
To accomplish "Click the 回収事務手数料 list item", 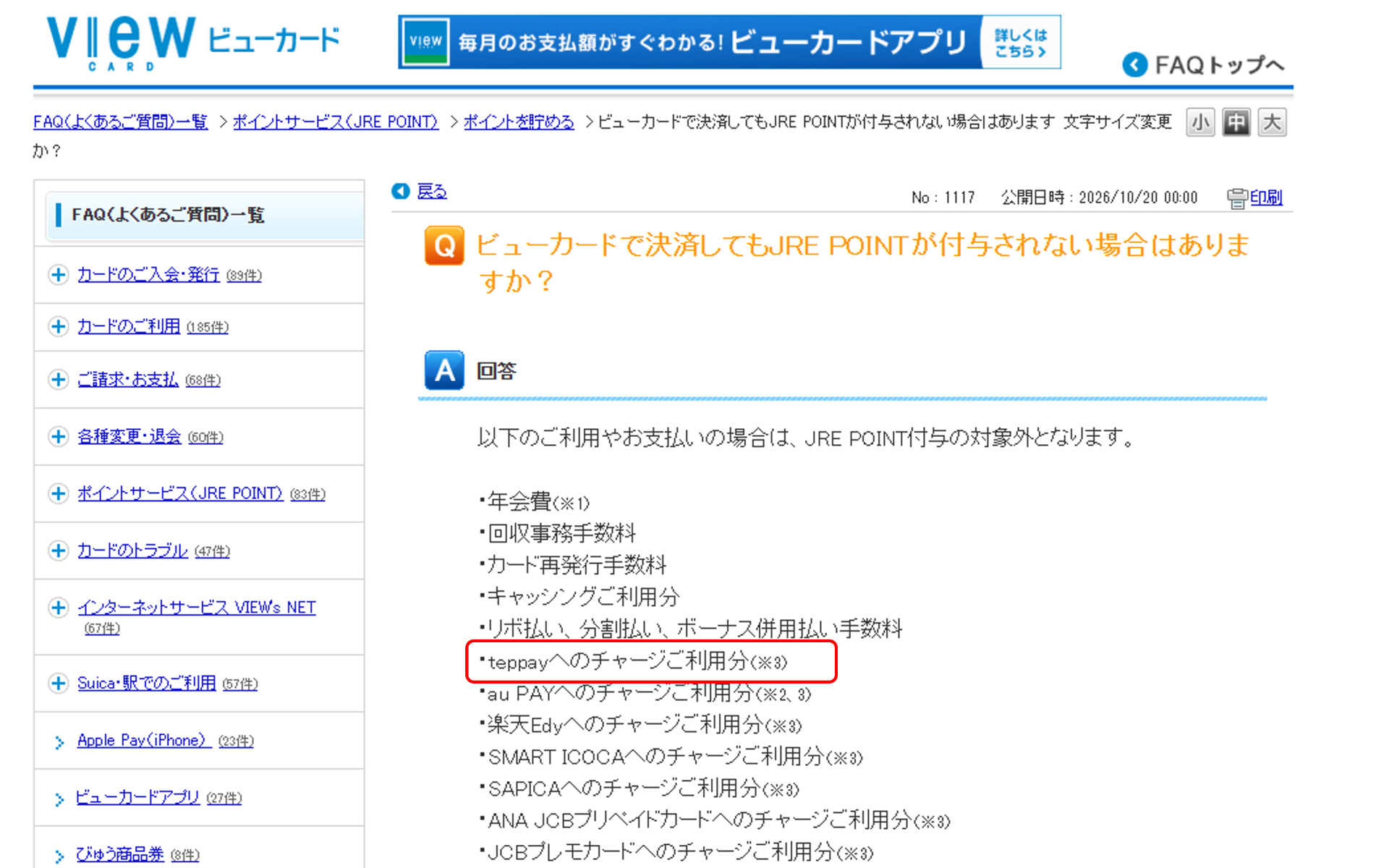I will (x=558, y=533).
